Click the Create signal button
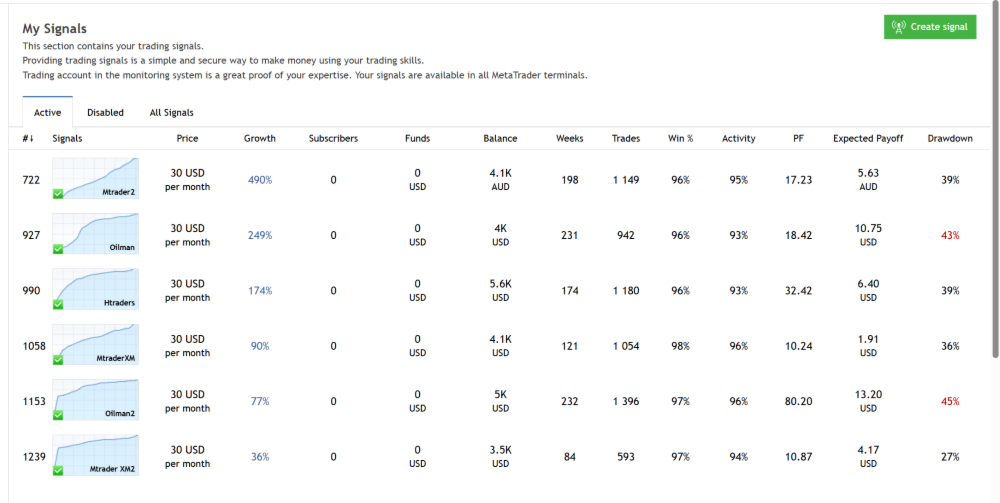1000x503 pixels. pos(930,27)
